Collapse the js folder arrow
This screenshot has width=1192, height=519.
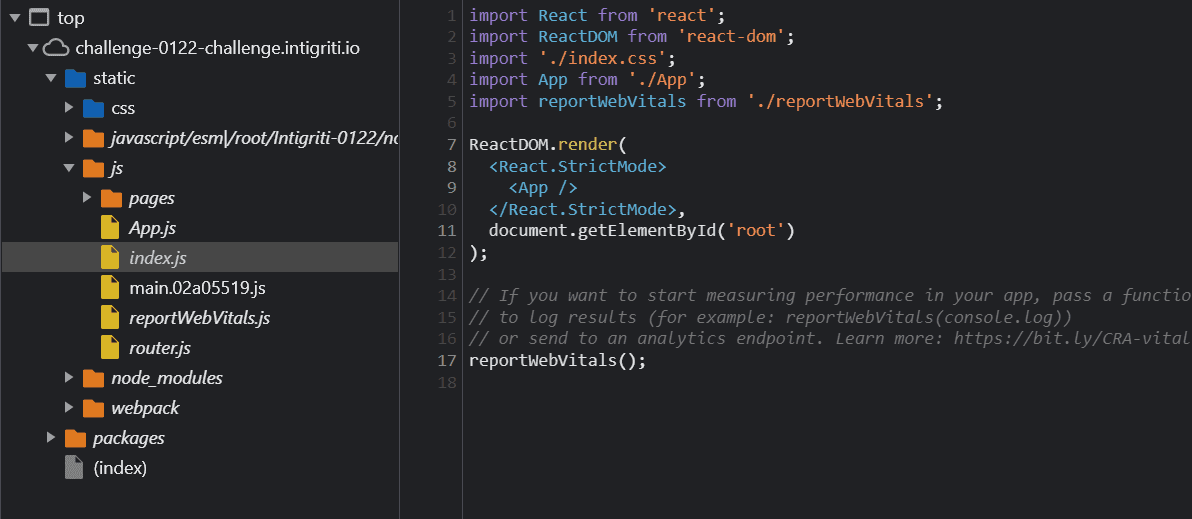click(69, 168)
